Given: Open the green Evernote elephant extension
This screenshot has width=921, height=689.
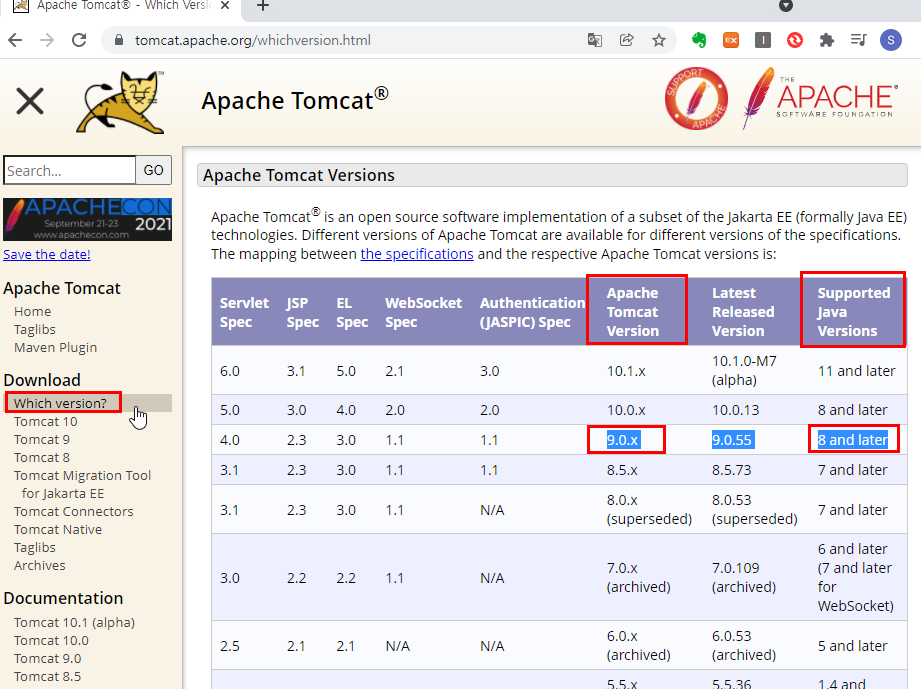Looking at the screenshot, I should 699,40.
